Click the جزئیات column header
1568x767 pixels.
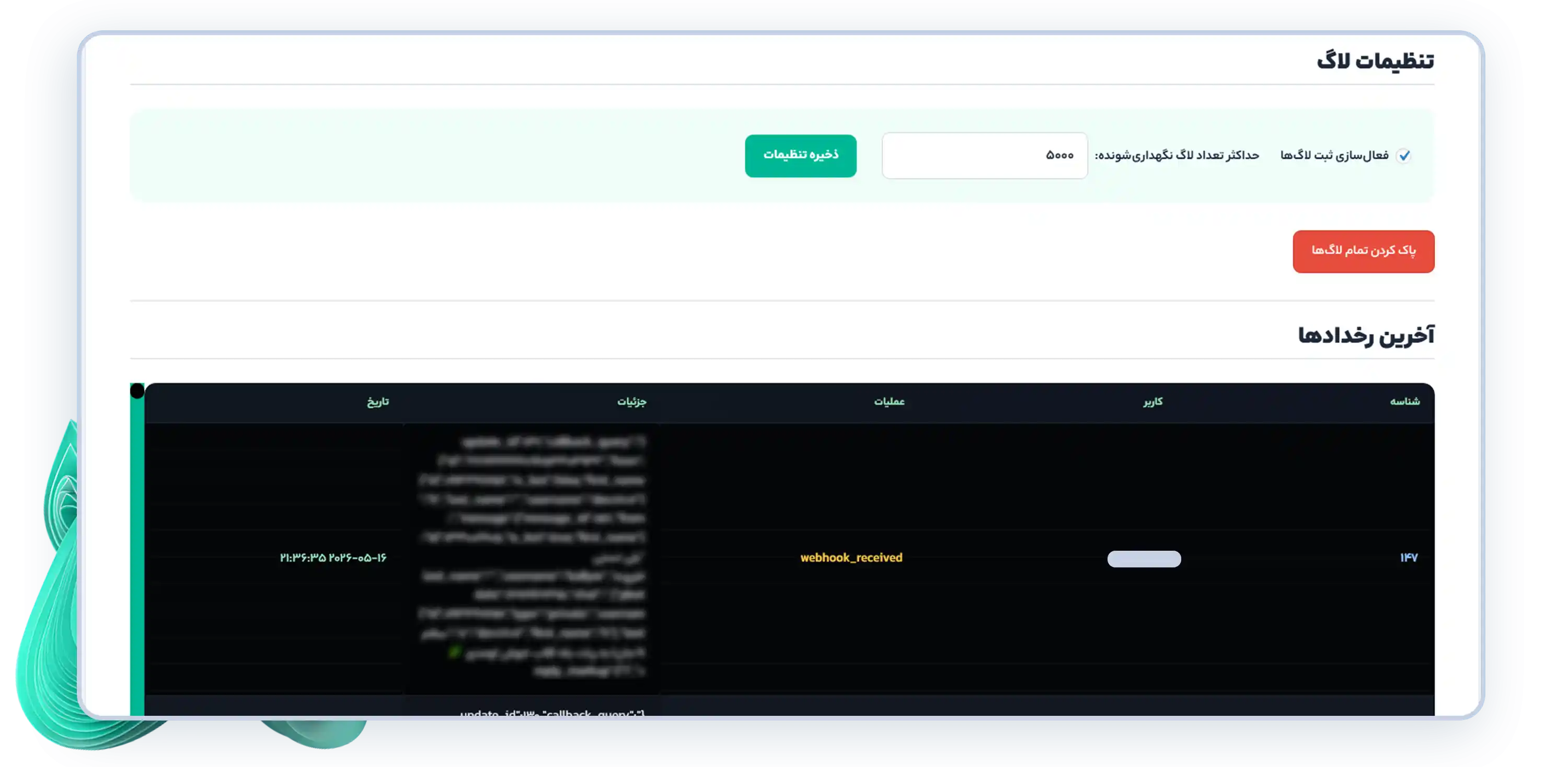tap(632, 401)
